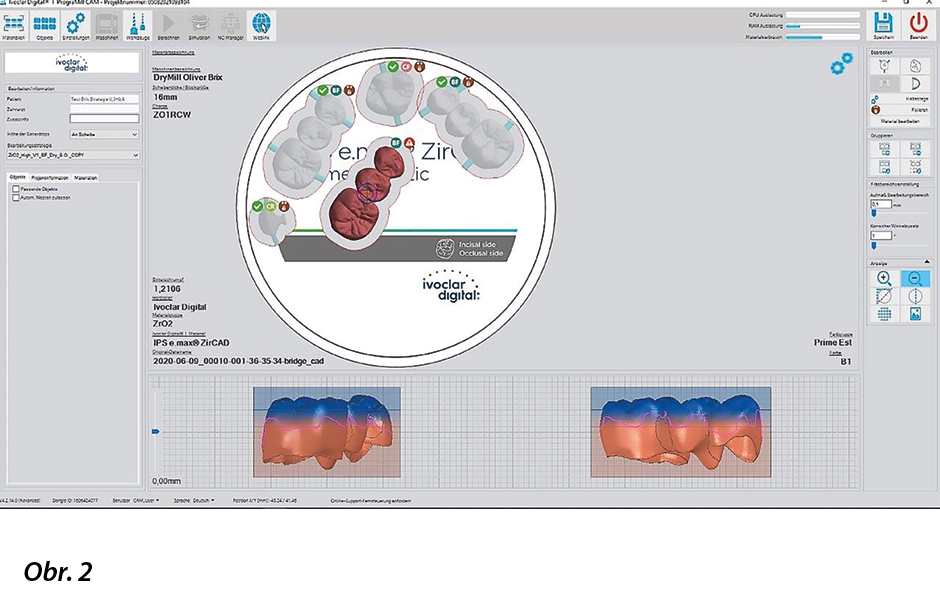Click the blue gears icon on canvas

841,64
